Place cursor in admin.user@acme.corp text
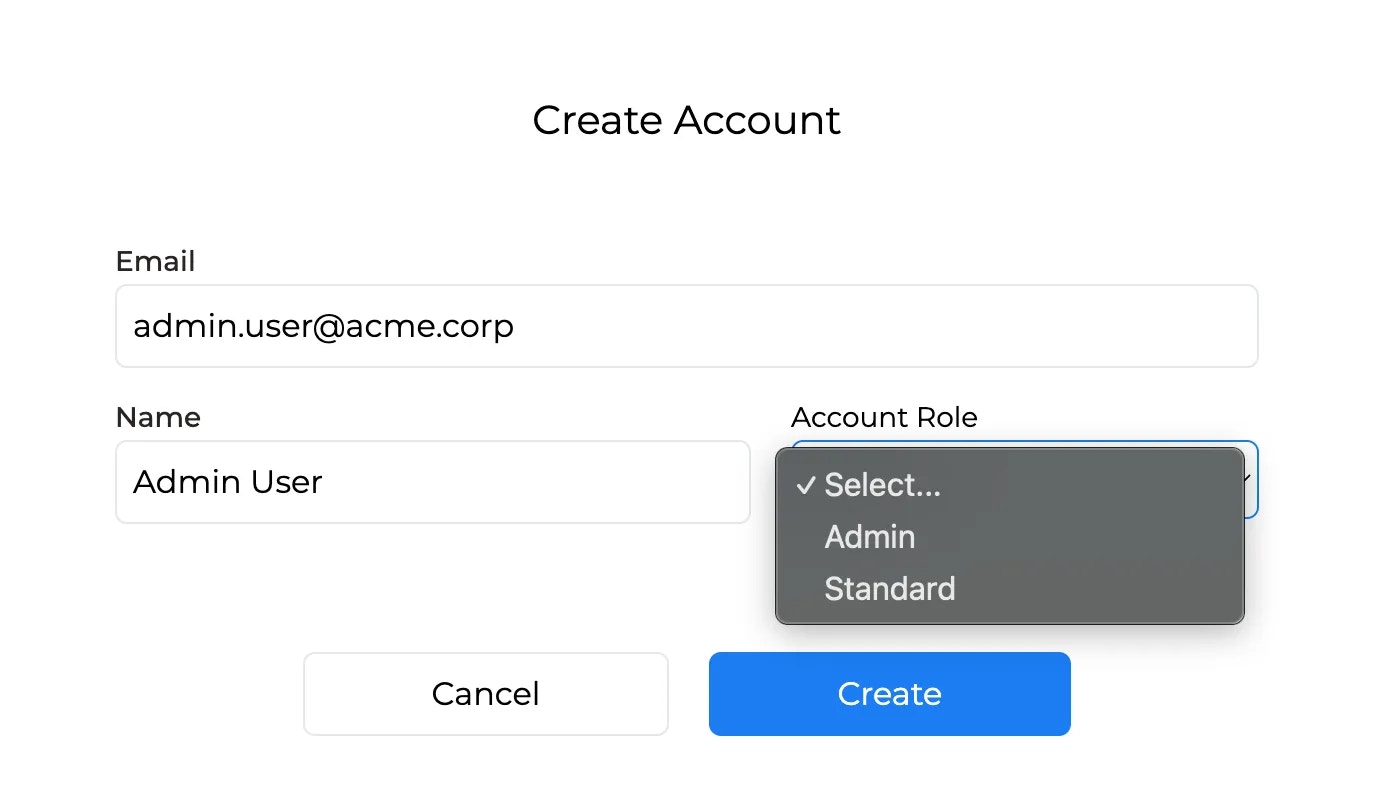The image size is (1382, 808). point(323,326)
